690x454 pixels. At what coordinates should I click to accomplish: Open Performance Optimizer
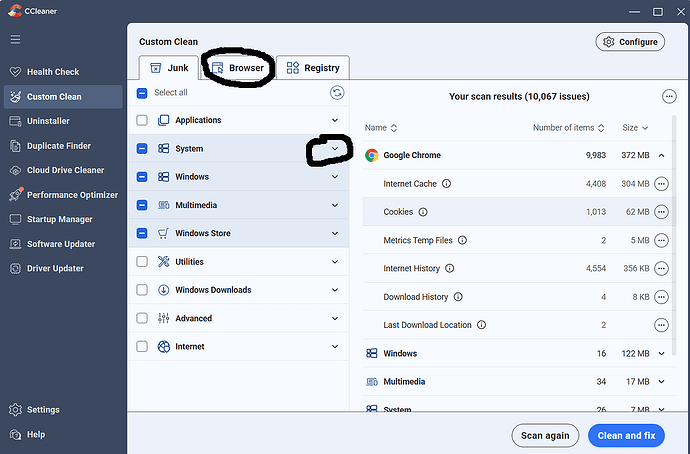coord(63,195)
